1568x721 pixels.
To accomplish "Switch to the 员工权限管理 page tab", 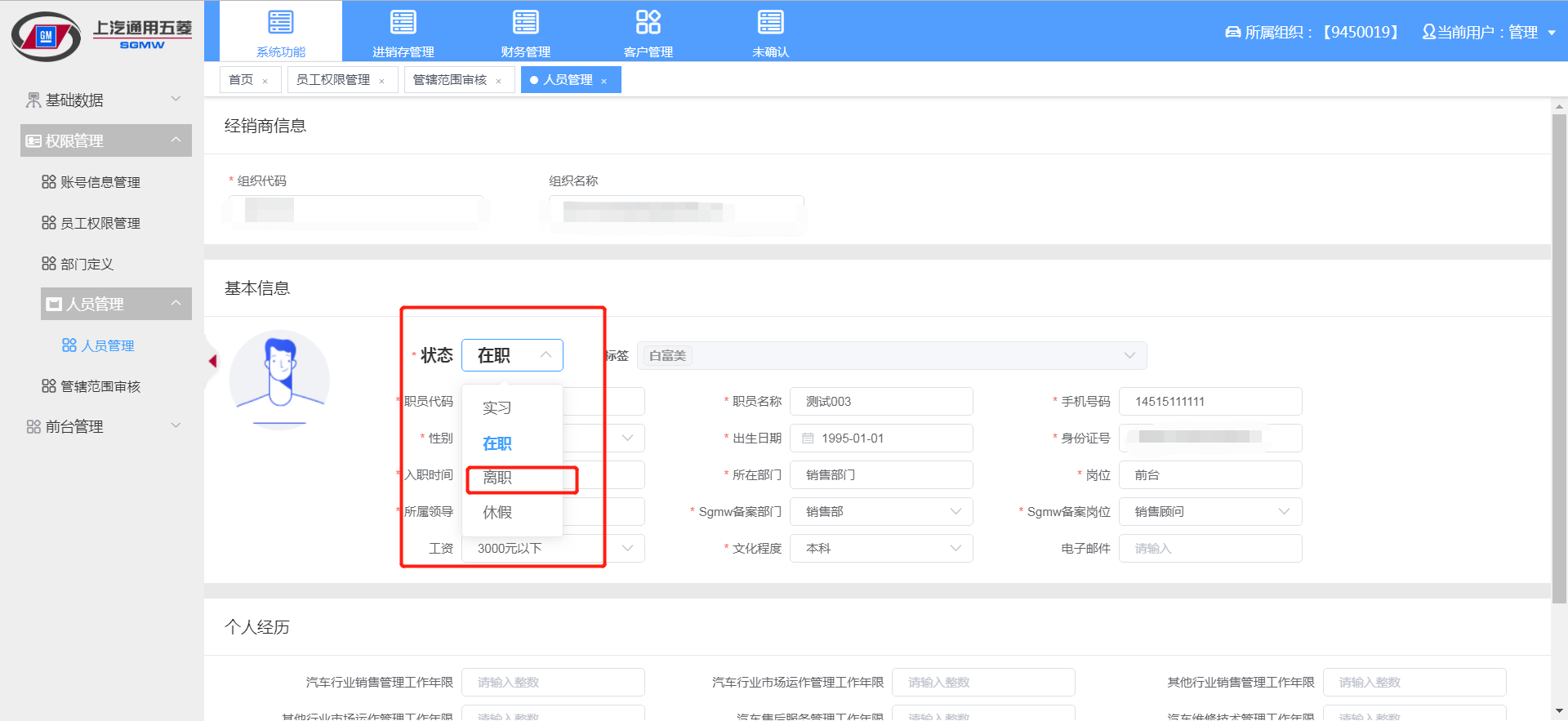I will click(332, 80).
